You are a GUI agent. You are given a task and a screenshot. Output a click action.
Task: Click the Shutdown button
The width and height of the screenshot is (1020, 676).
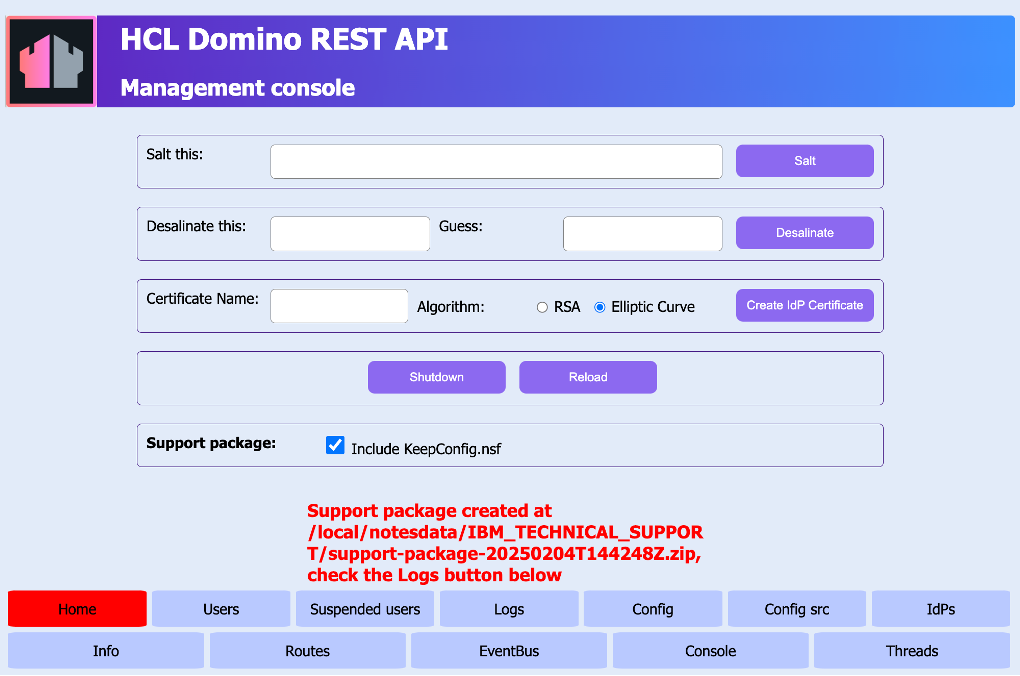click(436, 377)
